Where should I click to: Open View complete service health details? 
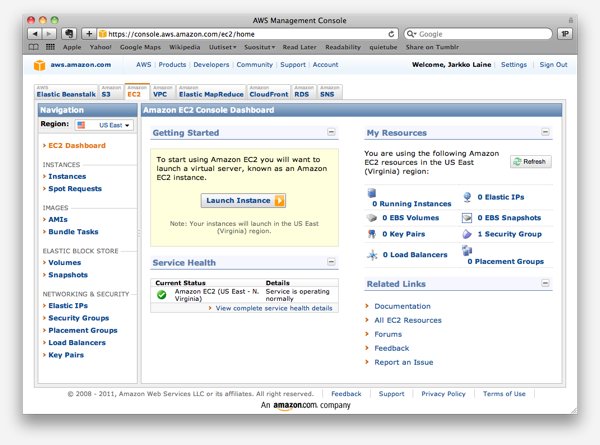(274, 308)
